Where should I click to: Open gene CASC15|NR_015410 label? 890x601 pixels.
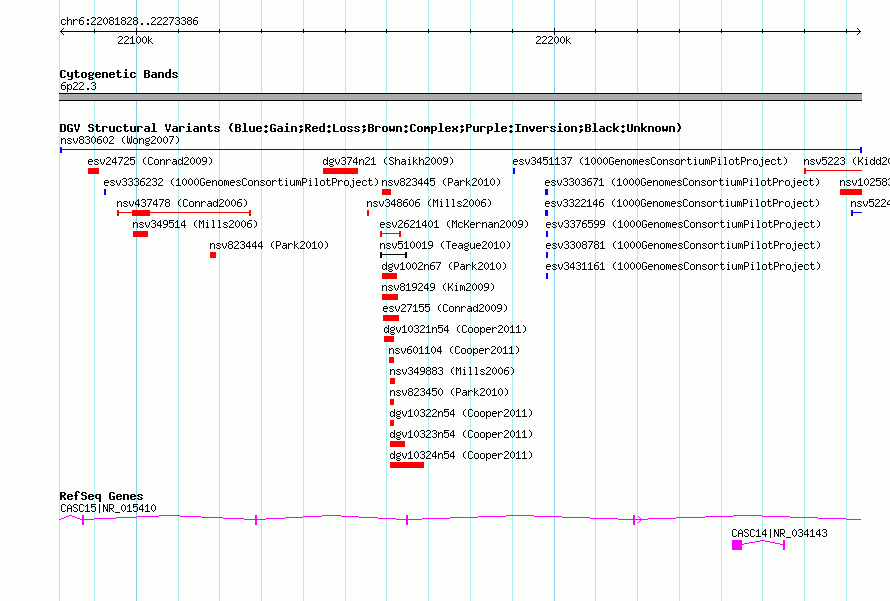pos(108,508)
